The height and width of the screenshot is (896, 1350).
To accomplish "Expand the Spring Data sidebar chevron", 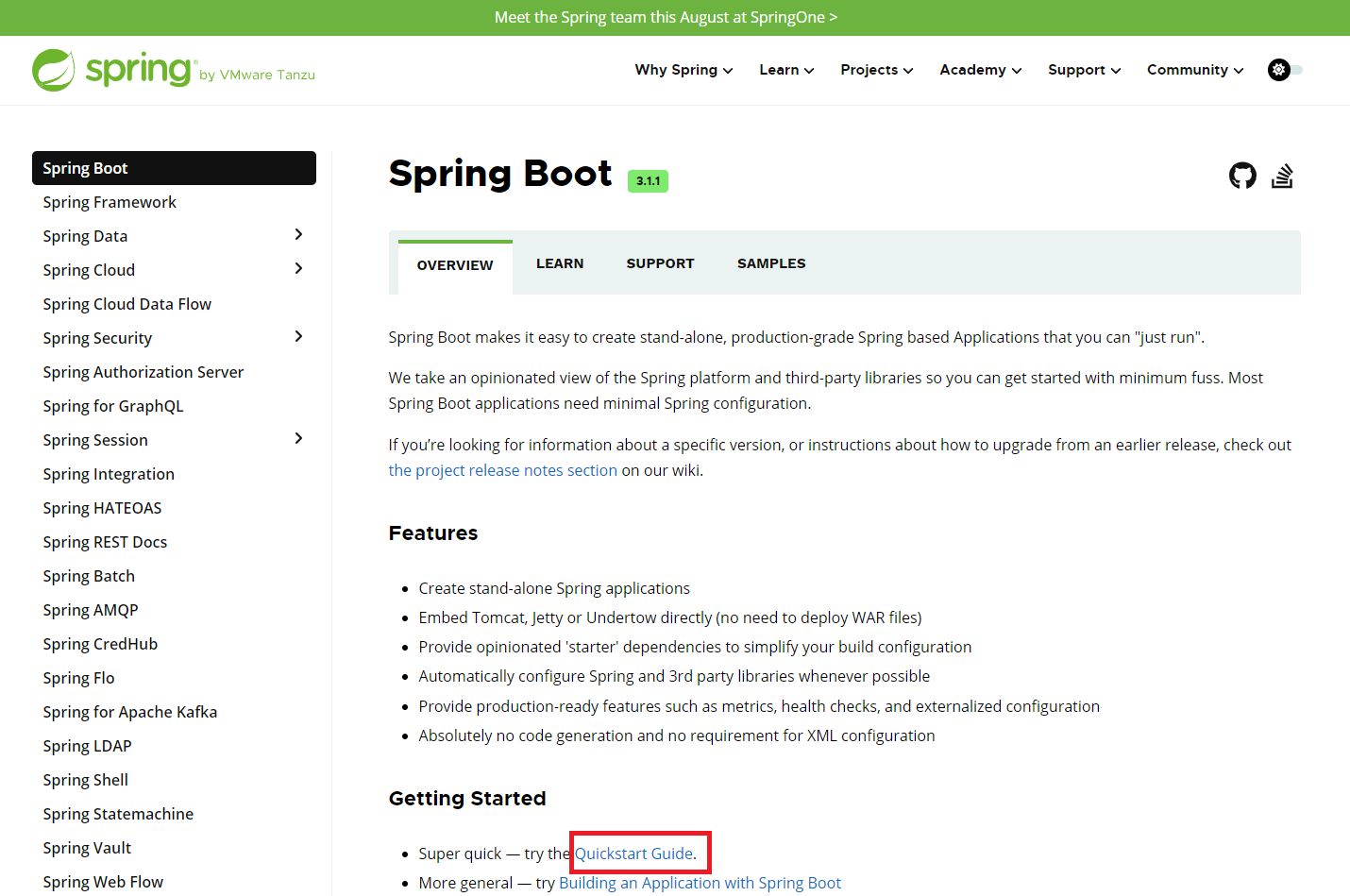I will click(298, 235).
